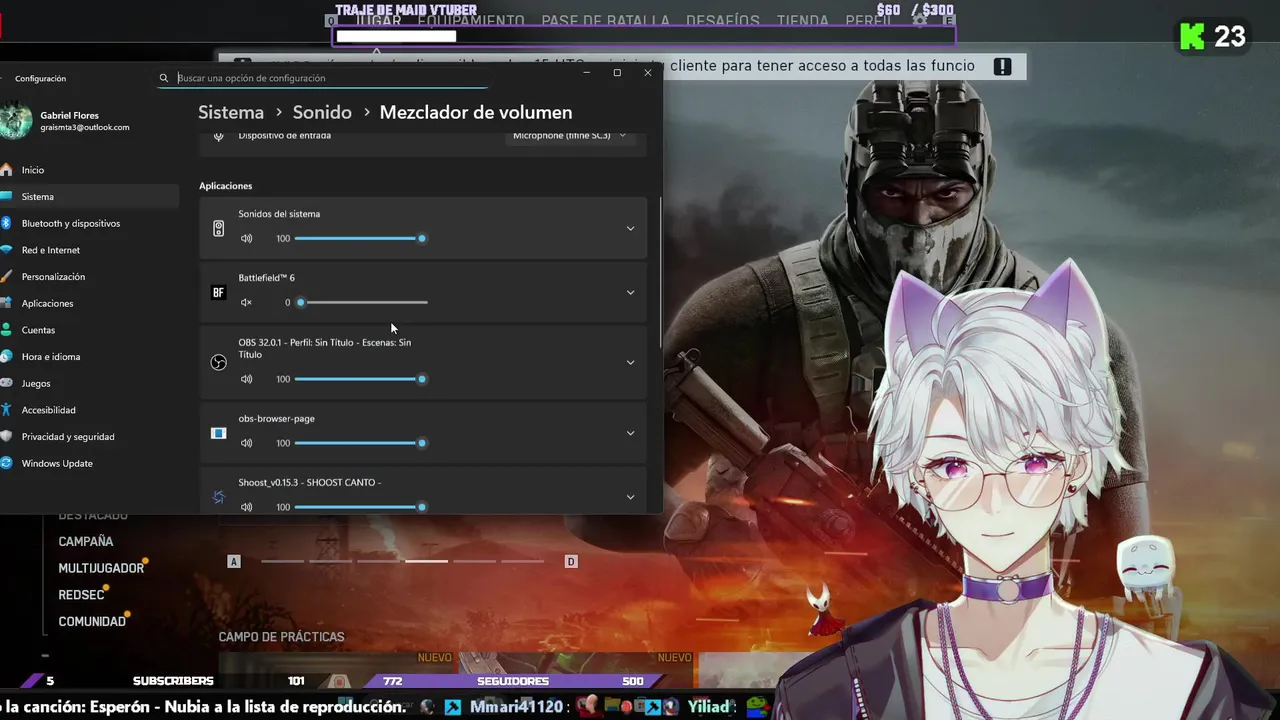The width and height of the screenshot is (1280, 720).
Task: Click the OBS app icon in the mixer
Action: (x=219, y=362)
